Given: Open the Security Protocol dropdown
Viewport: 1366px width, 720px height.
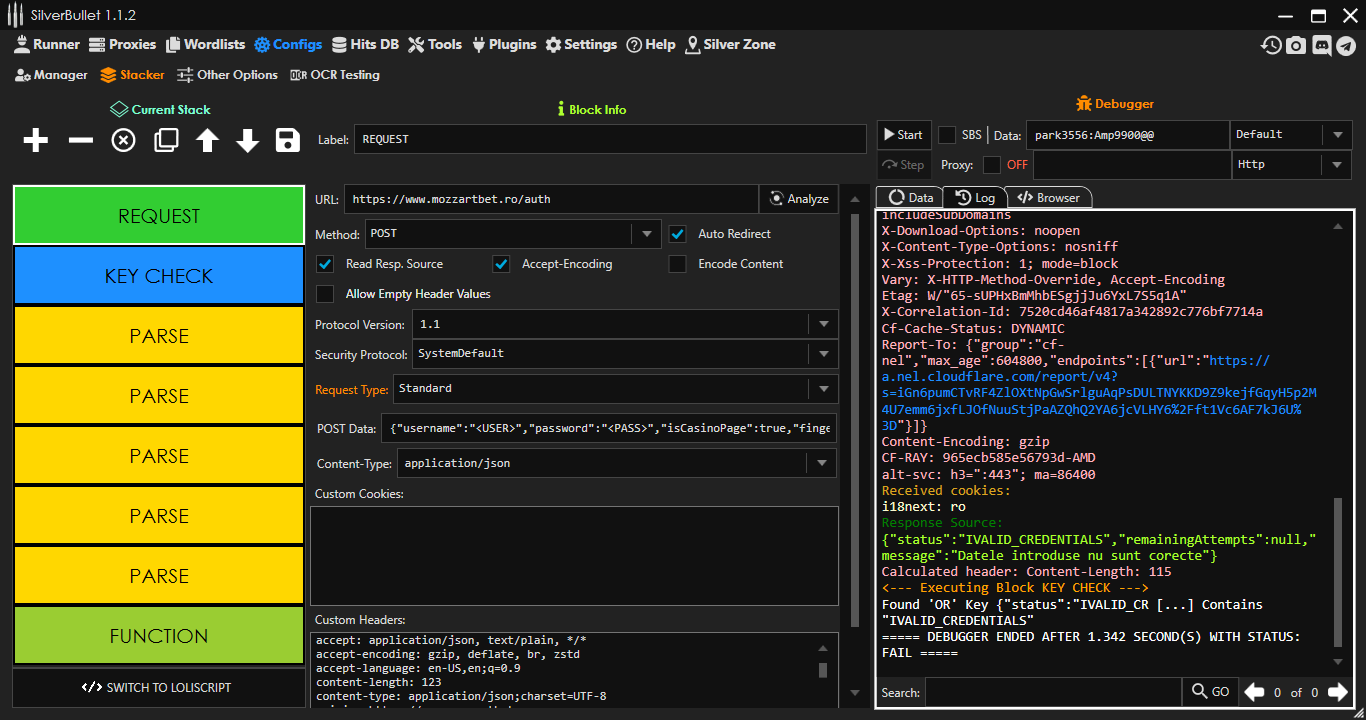Looking at the screenshot, I should coord(823,354).
